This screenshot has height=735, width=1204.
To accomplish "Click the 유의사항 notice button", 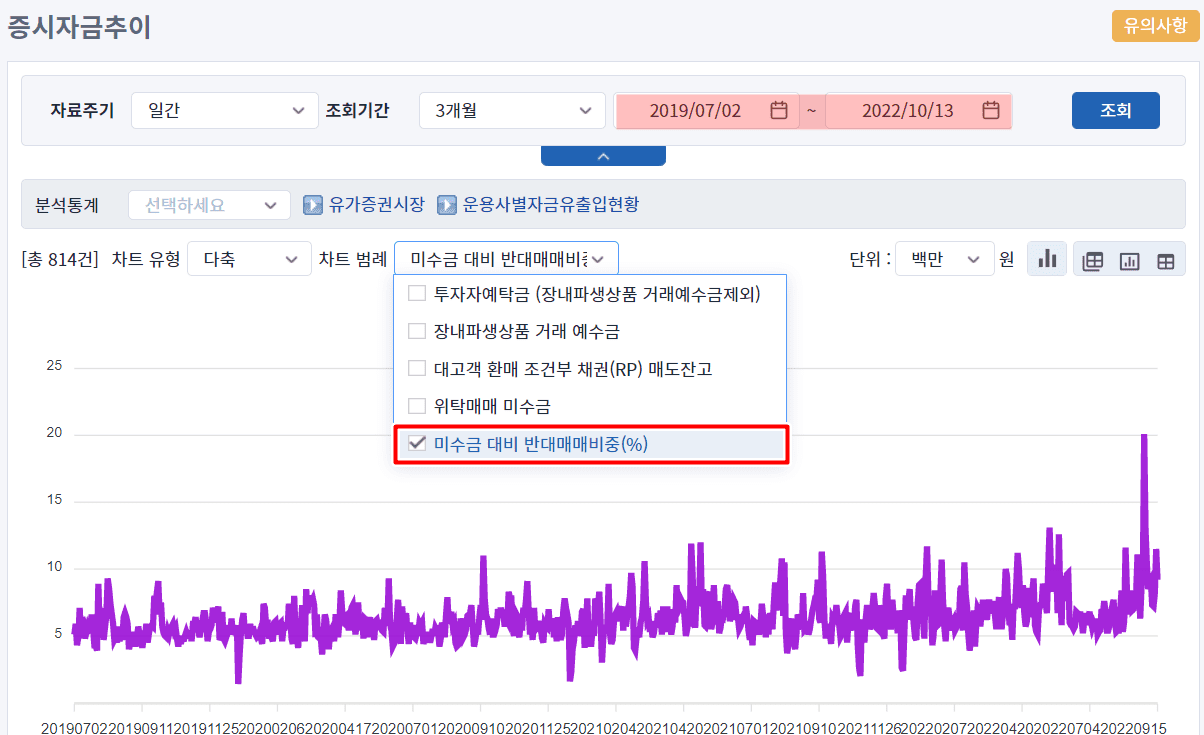I will click(1155, 26).
